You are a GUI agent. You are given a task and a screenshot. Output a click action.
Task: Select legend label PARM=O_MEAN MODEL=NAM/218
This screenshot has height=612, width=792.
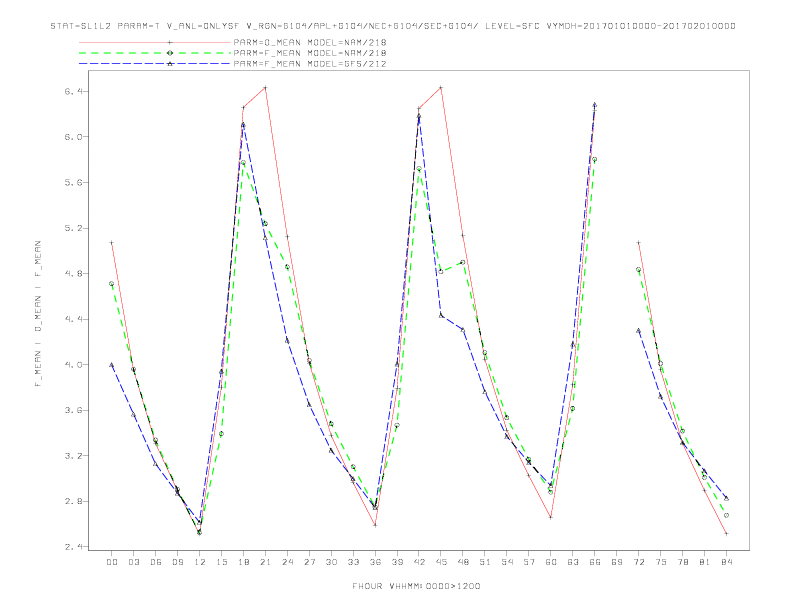click(310, 42)
